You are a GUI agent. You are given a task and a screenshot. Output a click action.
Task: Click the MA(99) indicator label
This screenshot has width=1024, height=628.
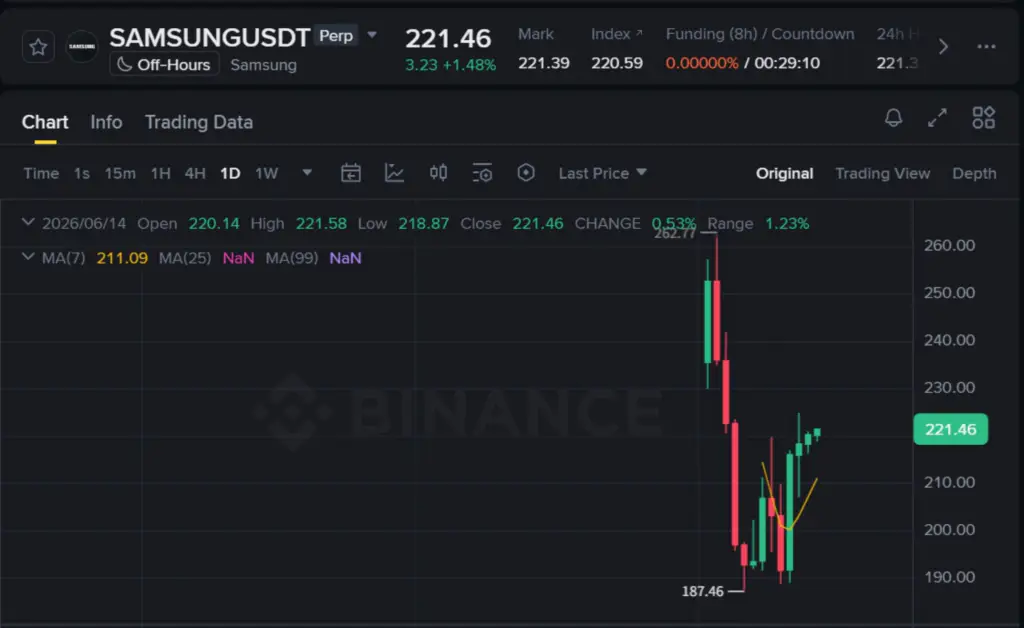point(291,258)
